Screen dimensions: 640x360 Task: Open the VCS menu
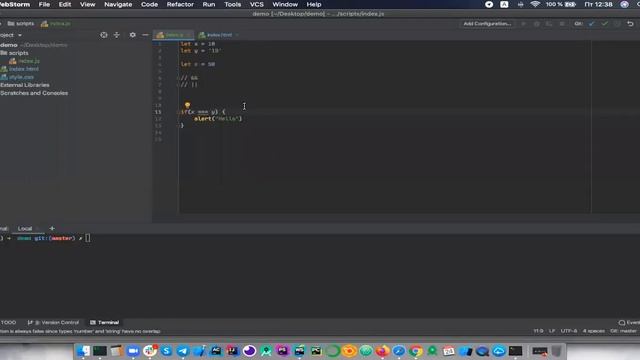[x=256, y=4]
